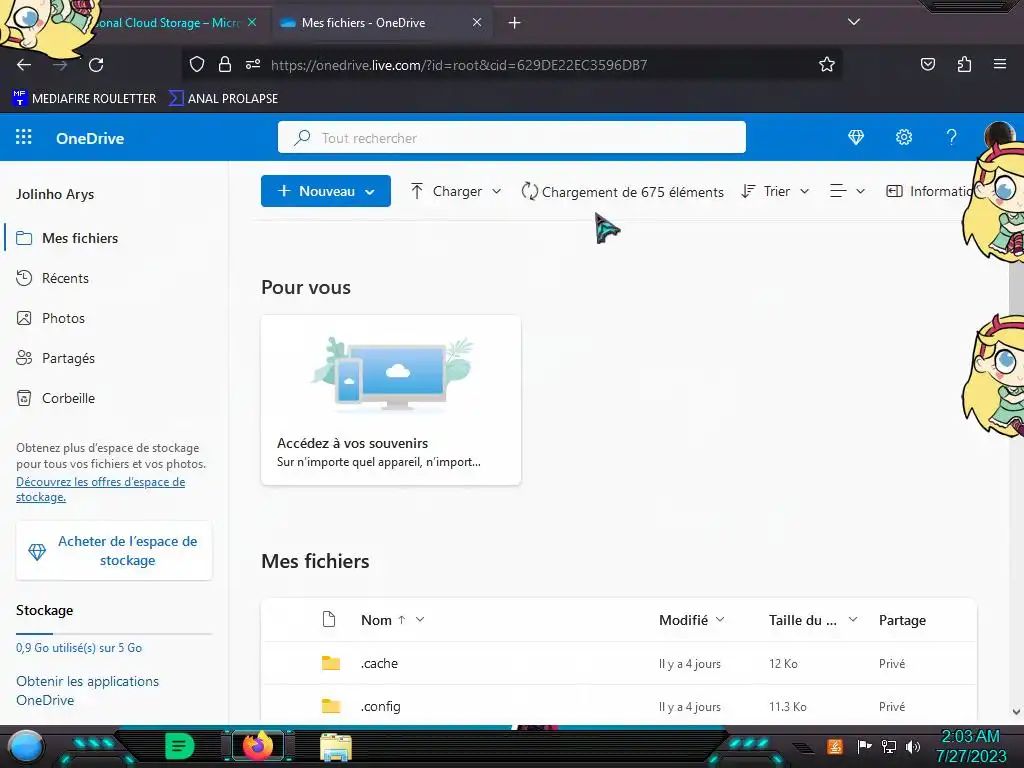
Task: Open the .cache folder icon
Action: [331, 663]
